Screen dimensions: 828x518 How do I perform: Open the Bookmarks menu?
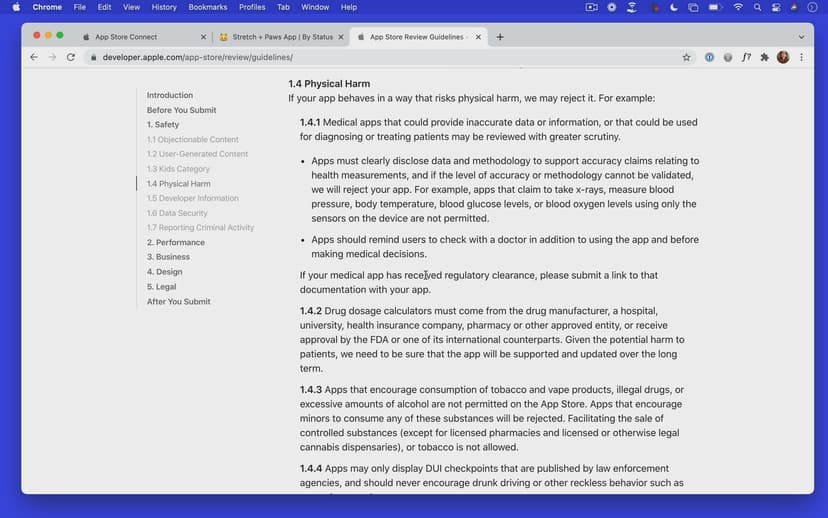207,7
